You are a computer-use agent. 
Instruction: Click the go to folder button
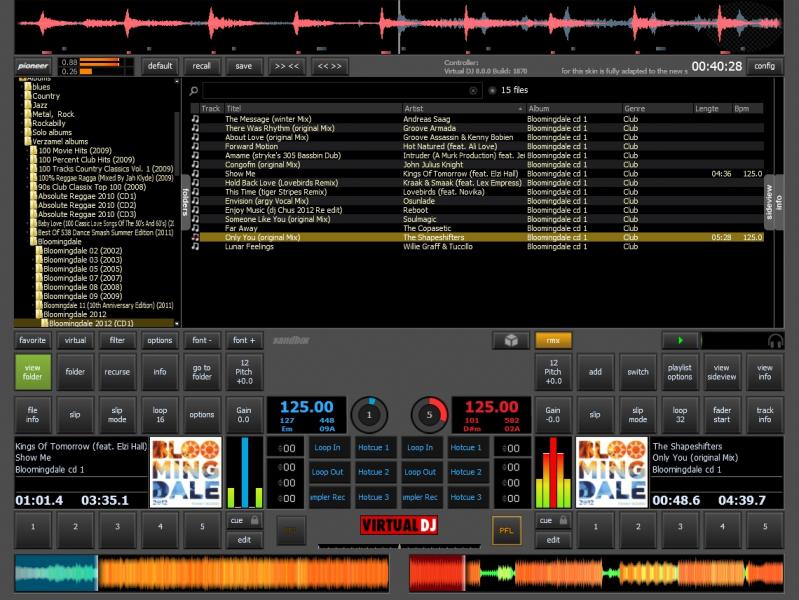(x=202, y=372)
